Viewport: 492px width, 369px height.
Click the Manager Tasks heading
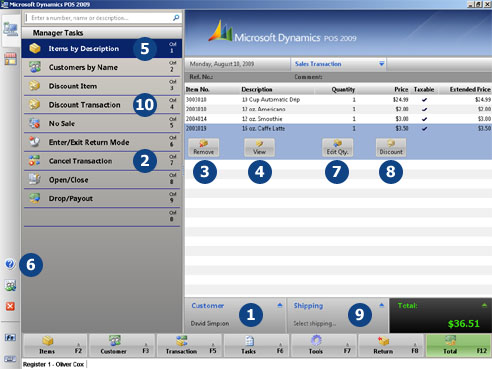point(58,33)
